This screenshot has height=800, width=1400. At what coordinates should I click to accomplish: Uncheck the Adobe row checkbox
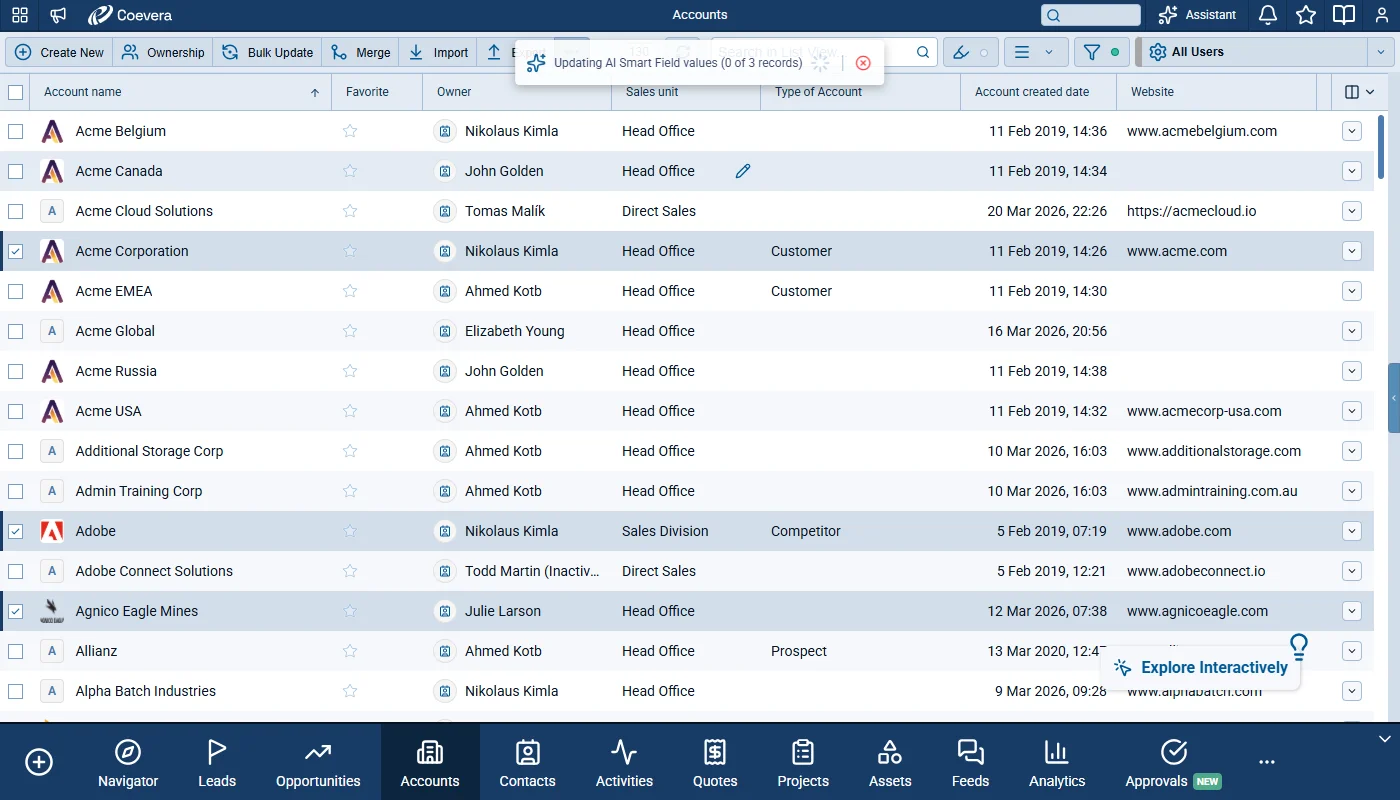[x=16, y=531]
